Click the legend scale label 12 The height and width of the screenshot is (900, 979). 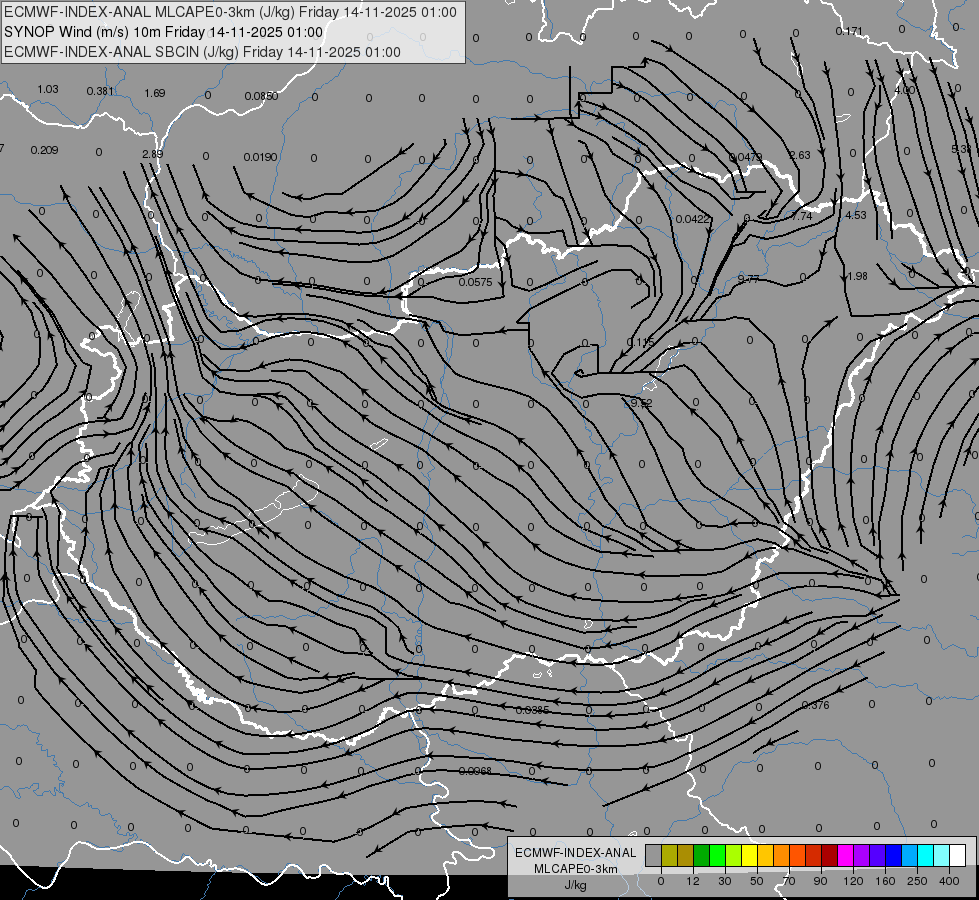(x=693, y=881)
